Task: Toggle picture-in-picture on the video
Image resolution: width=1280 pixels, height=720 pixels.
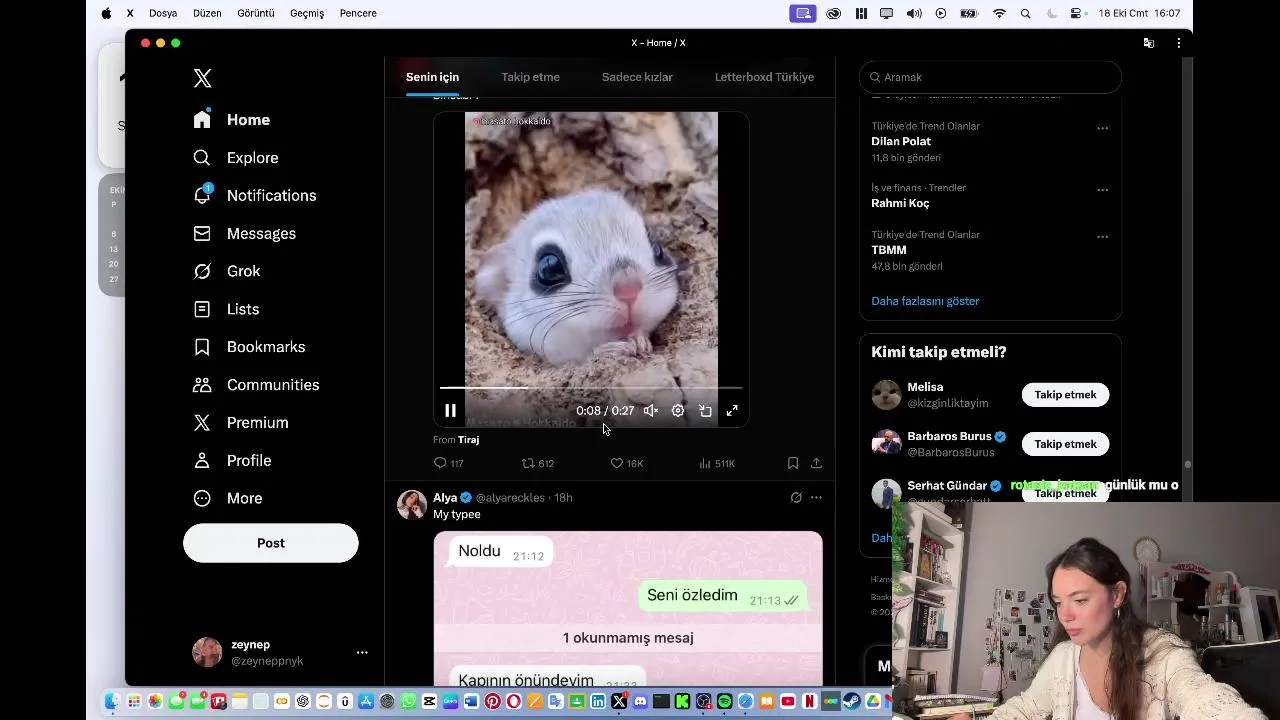Action: click(705, 411)
